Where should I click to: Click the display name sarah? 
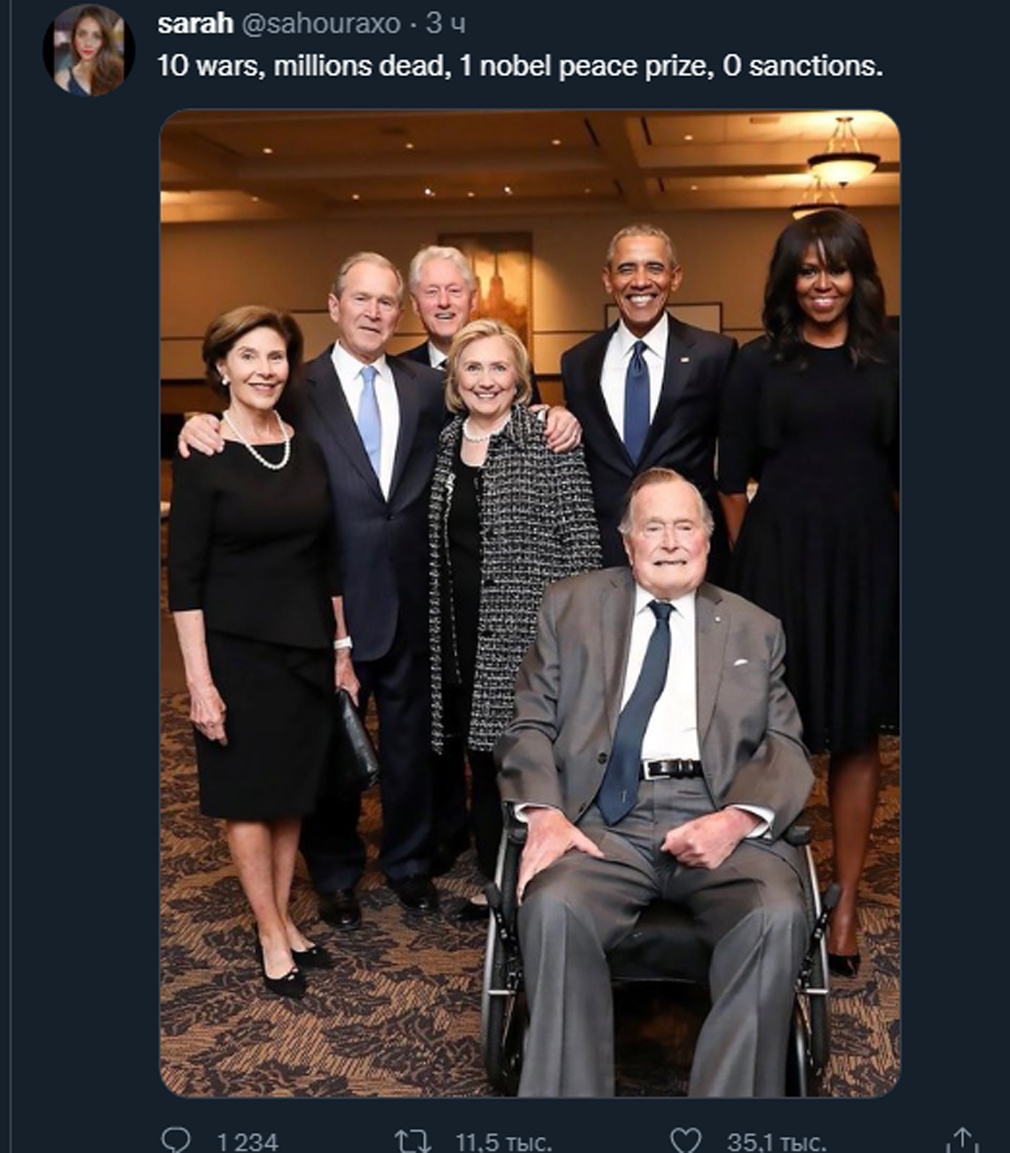click(195, 24)
